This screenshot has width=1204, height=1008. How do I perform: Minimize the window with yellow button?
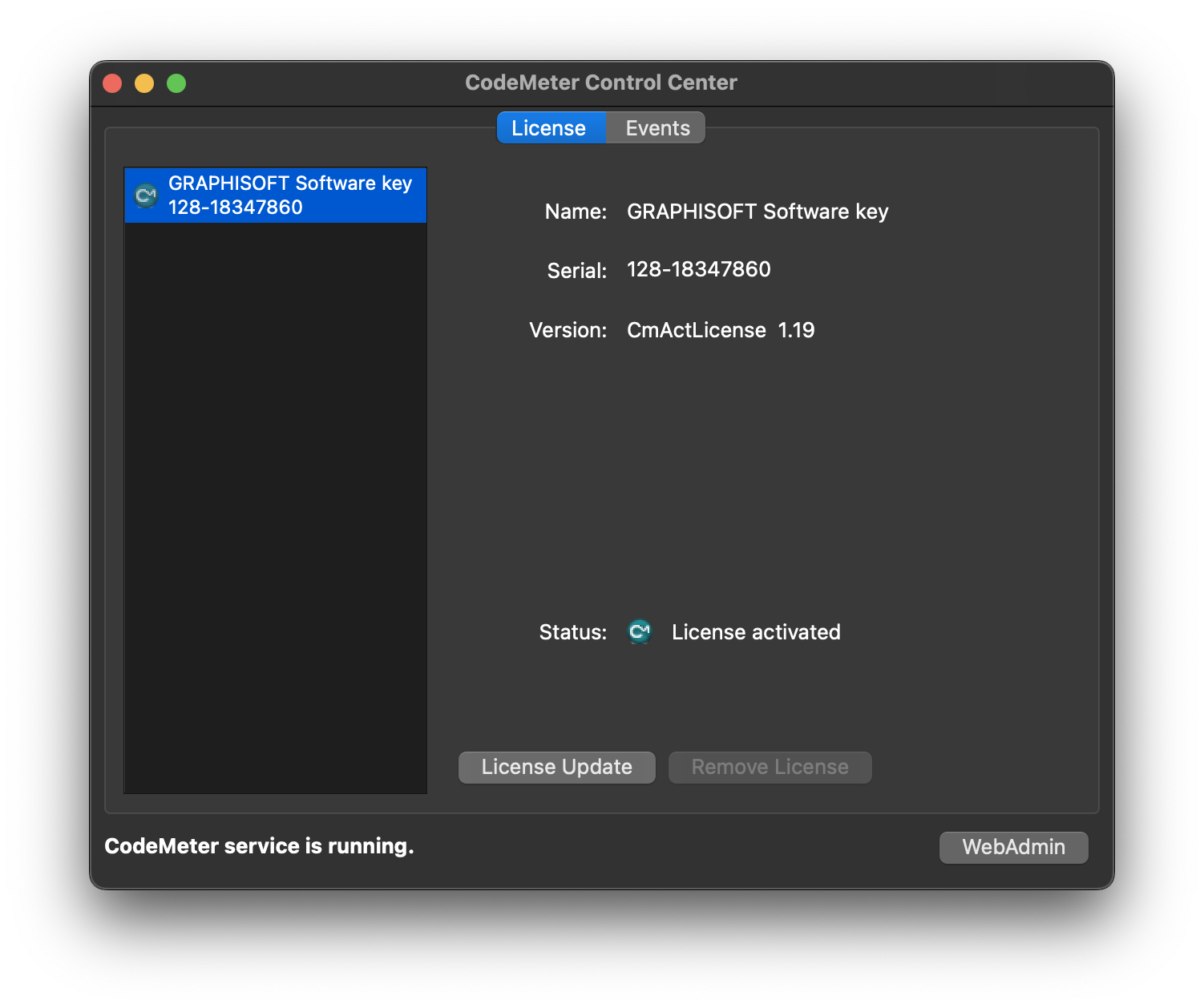point(144,83)
